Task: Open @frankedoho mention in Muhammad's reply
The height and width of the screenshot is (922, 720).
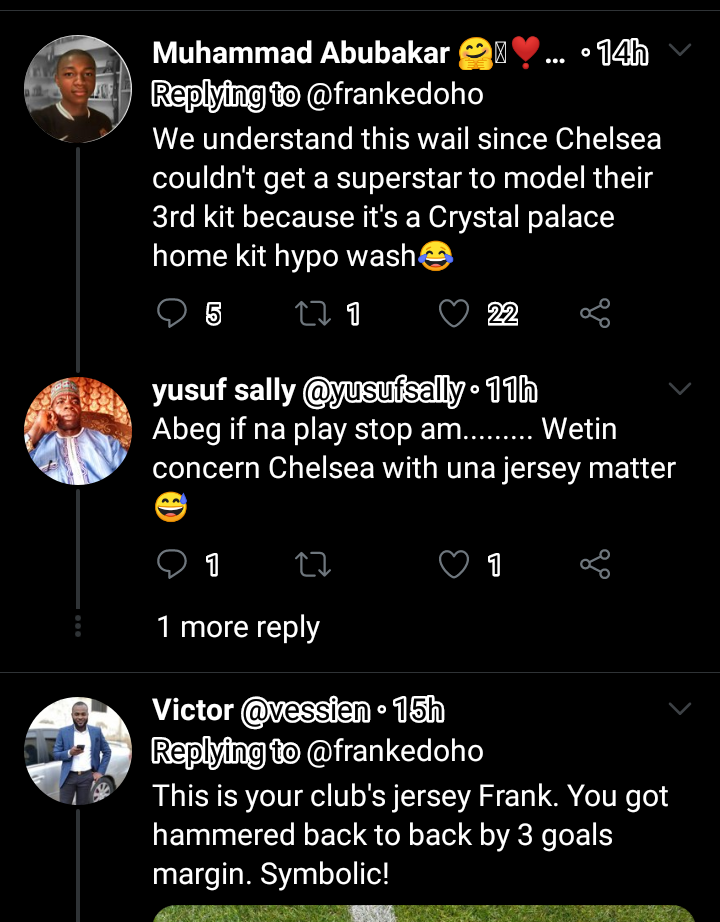Action: click(x=395, y=94)
